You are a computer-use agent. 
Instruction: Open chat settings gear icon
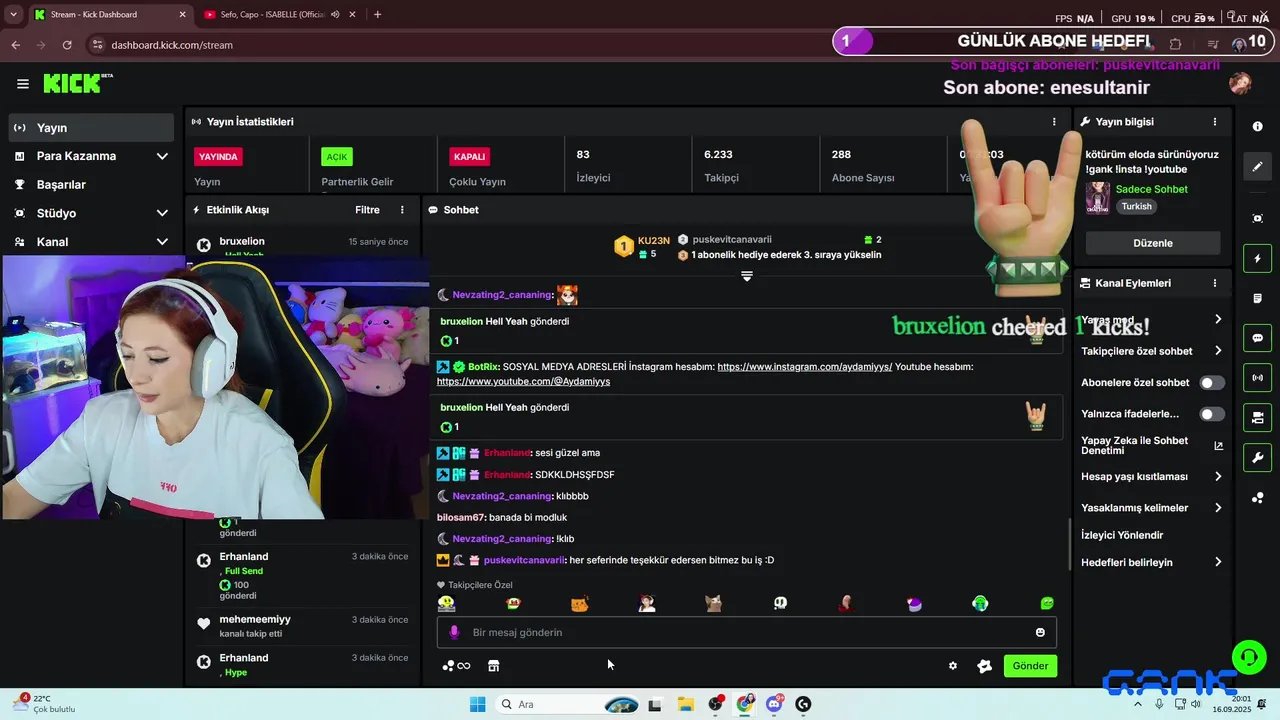pos(953,666)
